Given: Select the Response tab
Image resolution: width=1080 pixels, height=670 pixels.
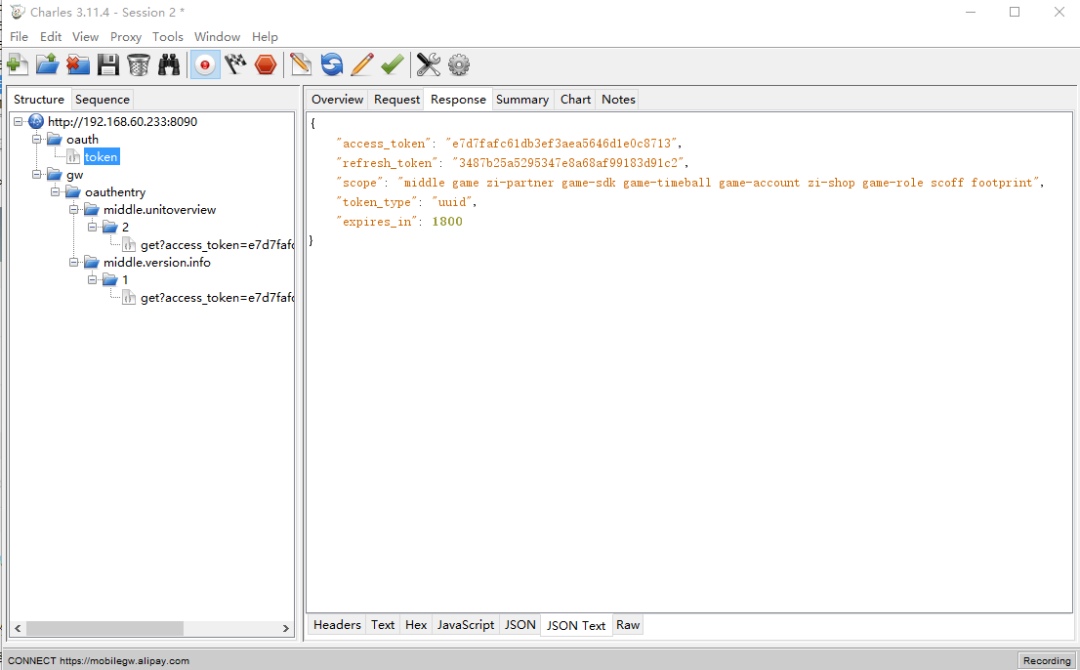Looking at the screenshot, I should [458, 99].
